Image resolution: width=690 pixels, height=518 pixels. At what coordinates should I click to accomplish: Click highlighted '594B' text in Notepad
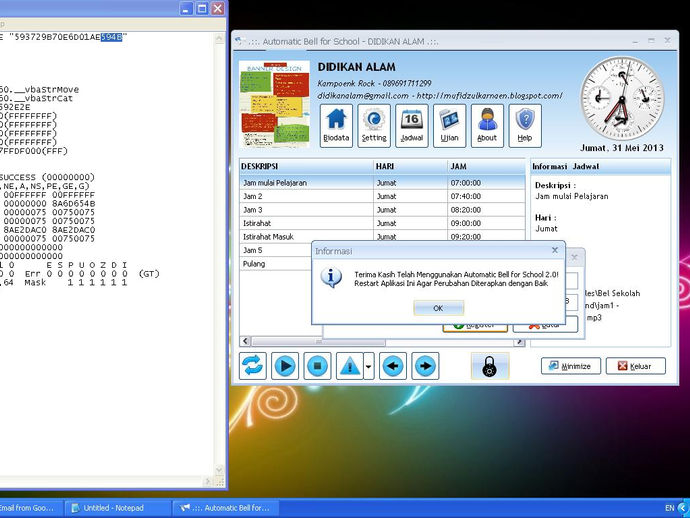[111, 37]
